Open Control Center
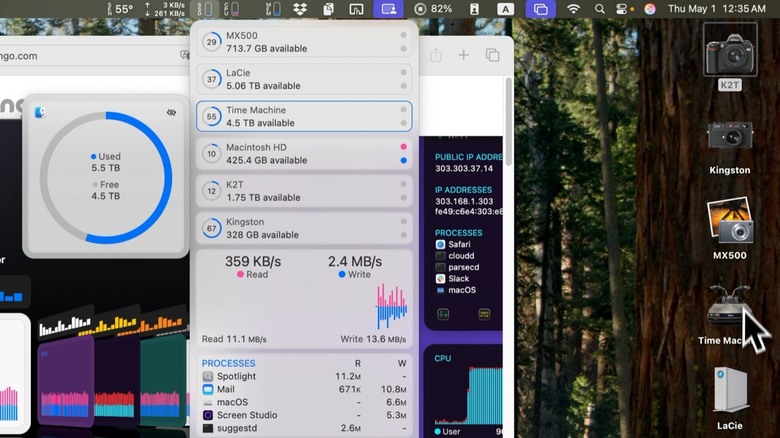 click(x=622, y=9)
